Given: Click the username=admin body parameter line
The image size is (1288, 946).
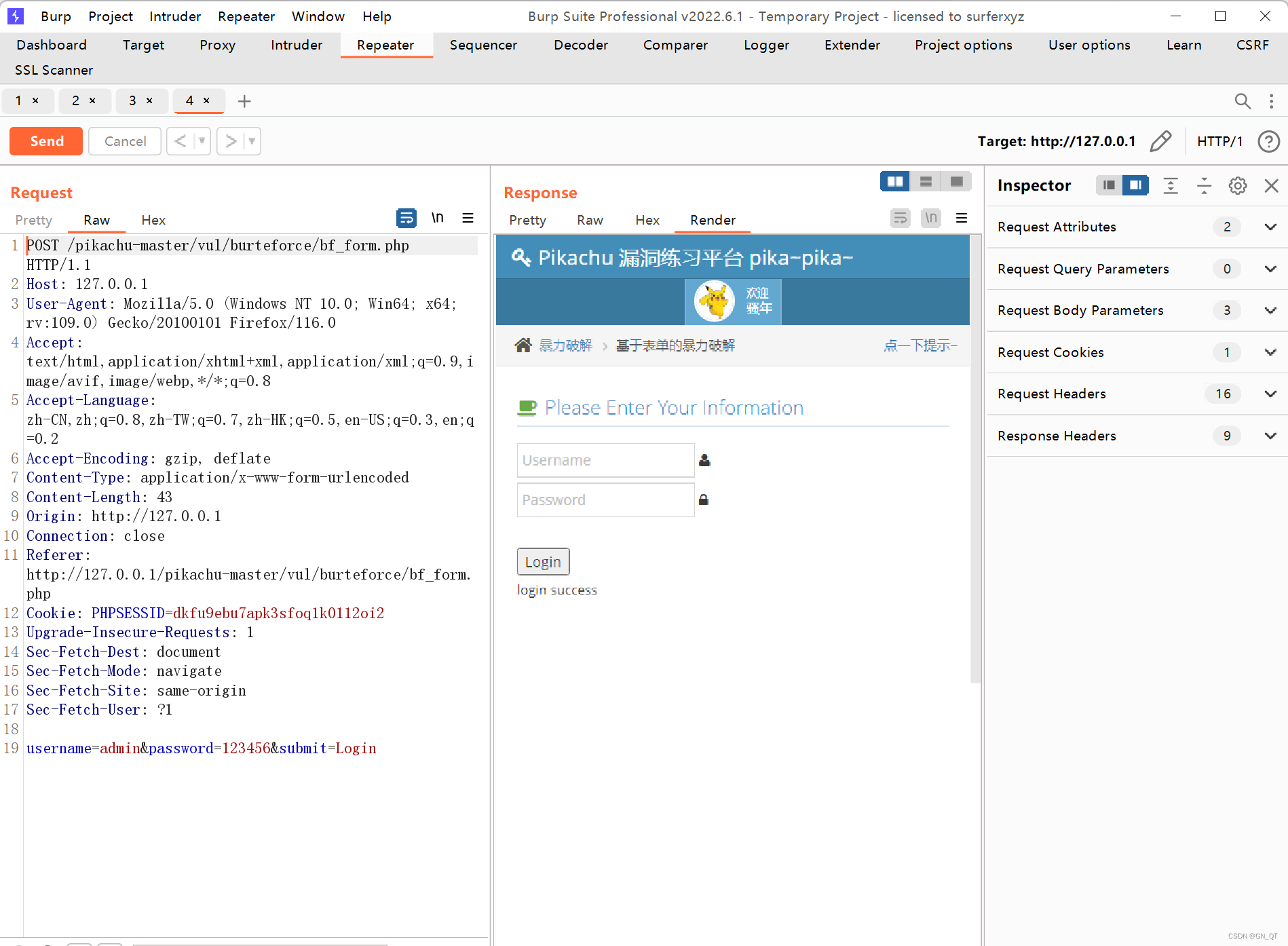Looking at the screenshot, I should pyautogui.click(x=201, y=749).
